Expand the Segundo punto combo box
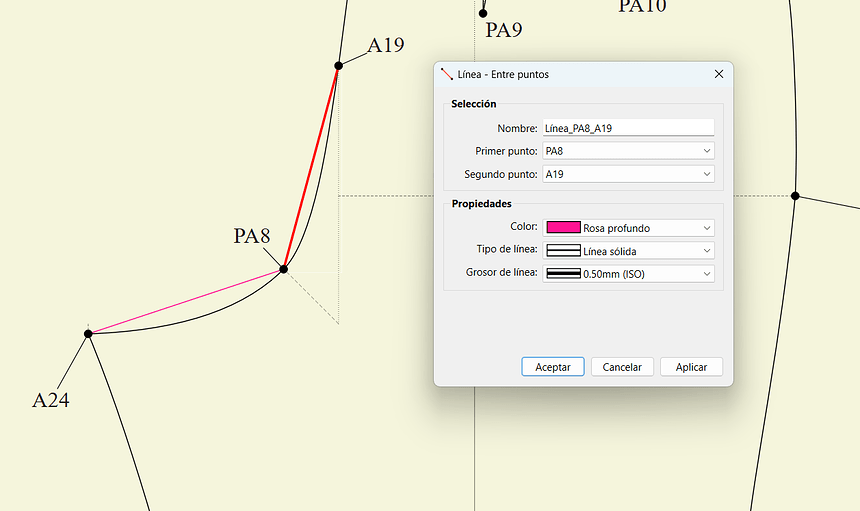This screenshot has width=860, height=511. 627,174
